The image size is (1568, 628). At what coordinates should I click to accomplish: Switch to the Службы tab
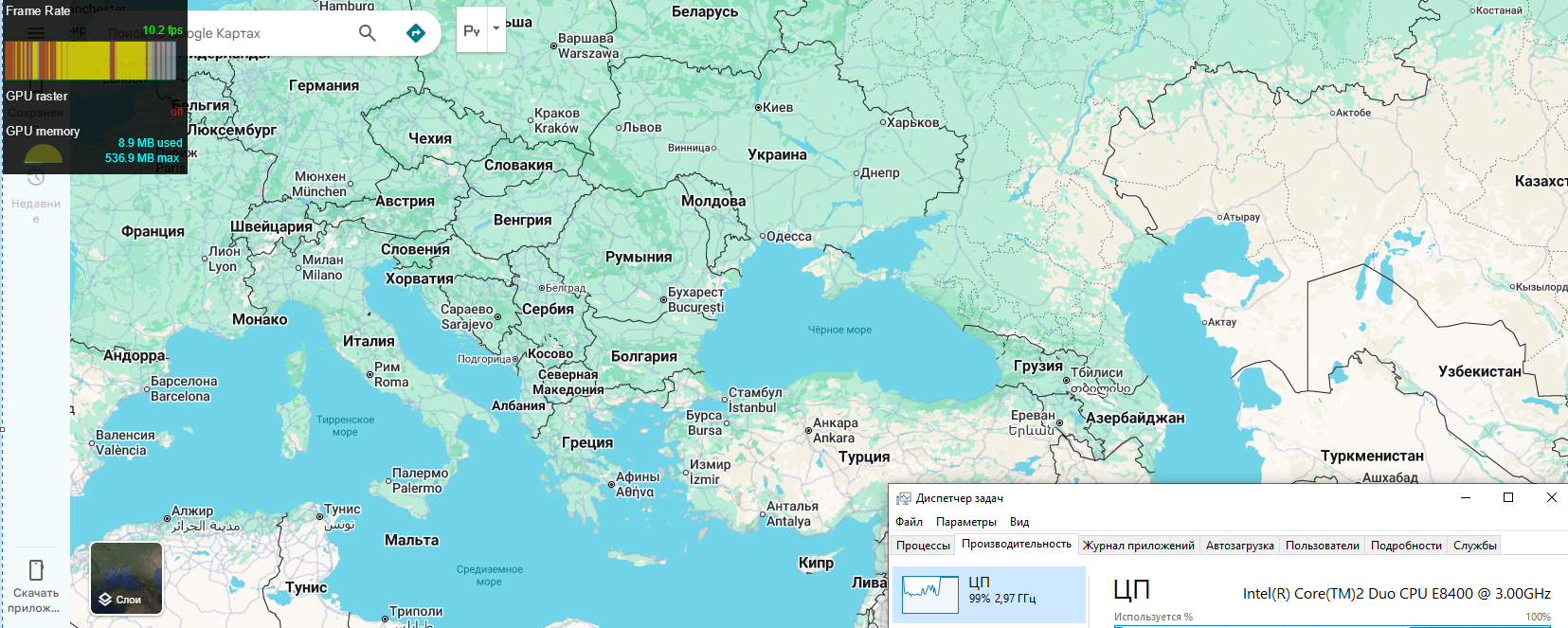1475,546
